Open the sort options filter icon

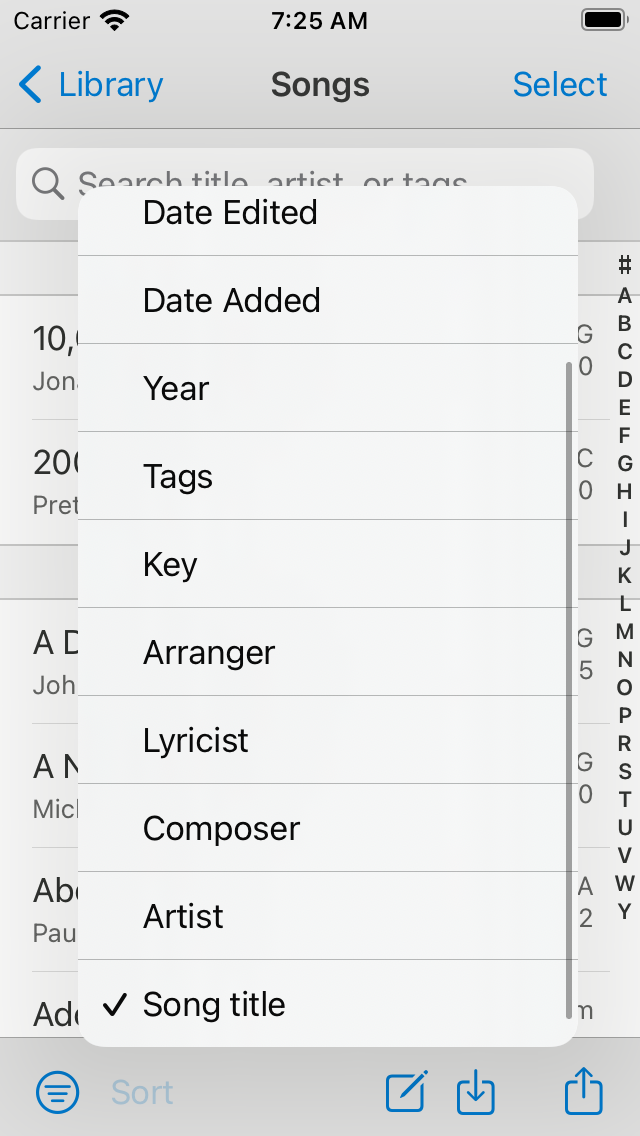[57, 1092]
